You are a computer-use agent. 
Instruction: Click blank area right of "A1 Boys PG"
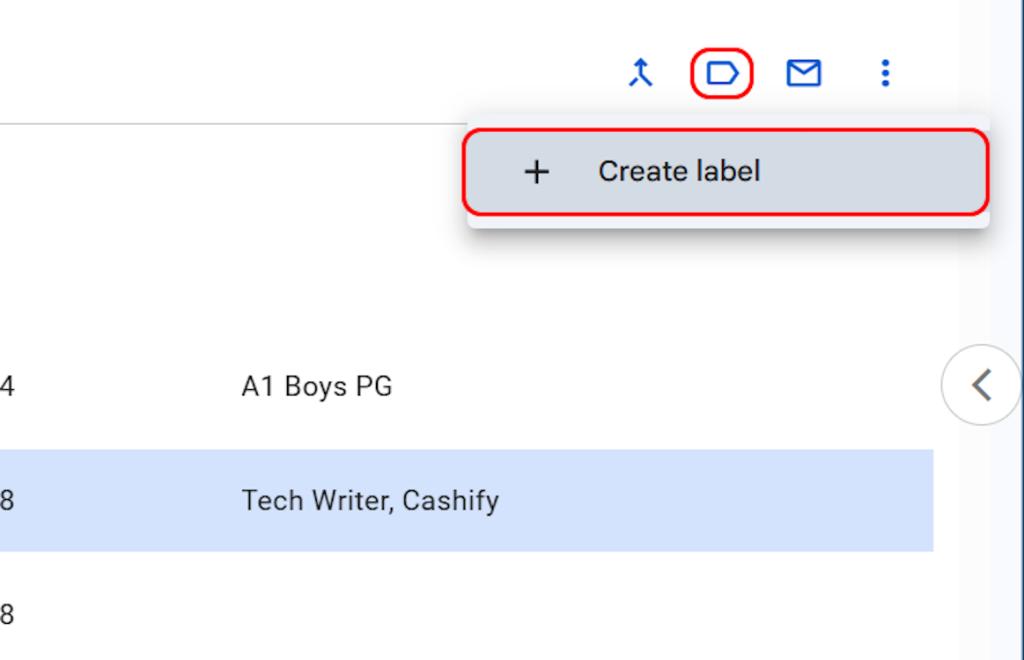[x=650, y=386]
